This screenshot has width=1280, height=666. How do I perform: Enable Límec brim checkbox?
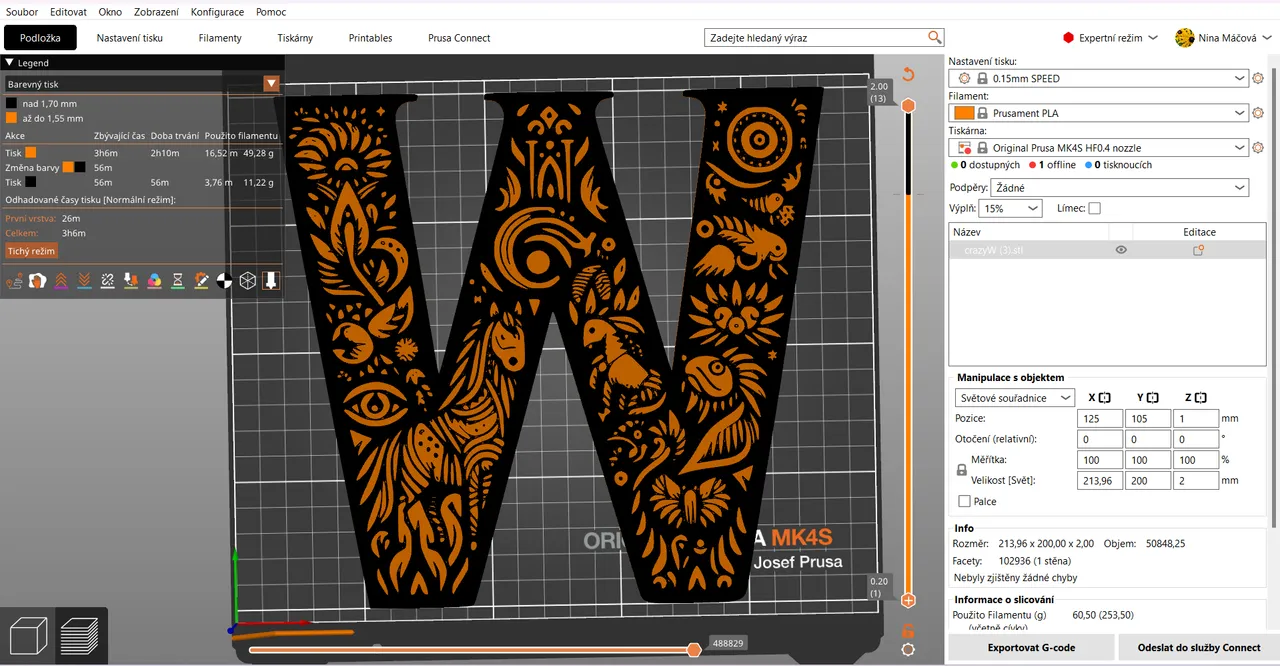pyautogui.click(x=1094, y=208)
